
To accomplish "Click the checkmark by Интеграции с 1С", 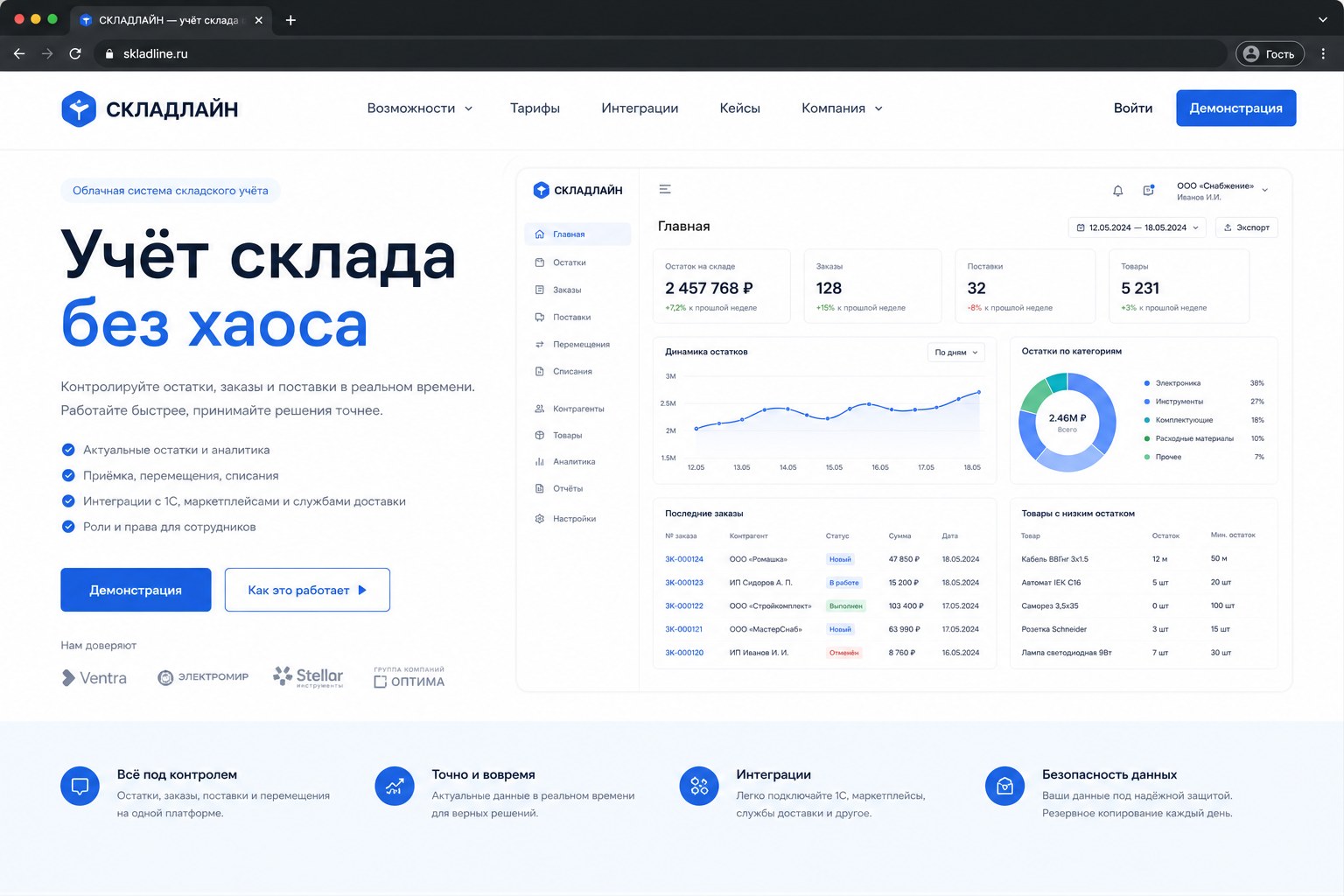I will click(x=68, y=500).
